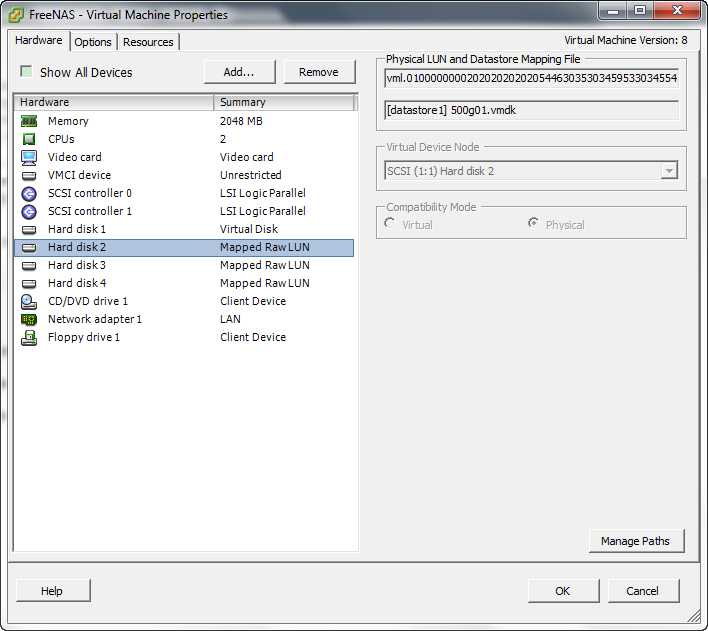Select the Network adapter 1 label

[x=95, y=319]
